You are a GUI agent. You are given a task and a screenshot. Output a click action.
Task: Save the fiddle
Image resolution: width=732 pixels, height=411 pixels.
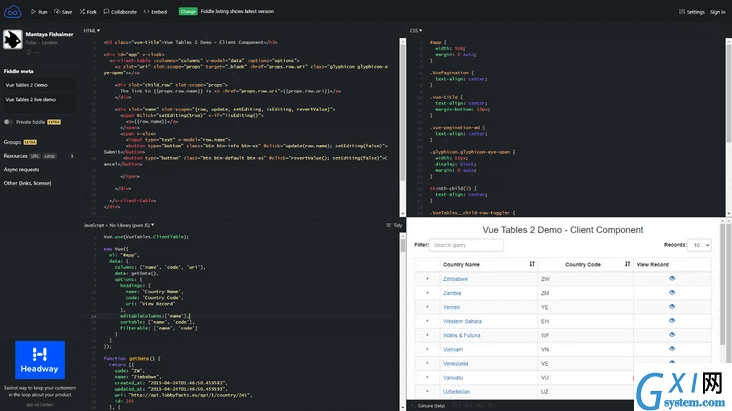click(x=63, y=12)
